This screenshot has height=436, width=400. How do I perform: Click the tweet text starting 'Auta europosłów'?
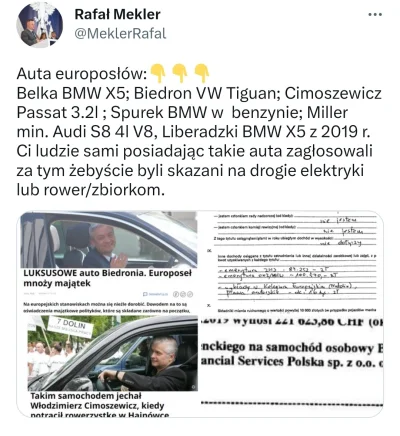tap(199, 132)
